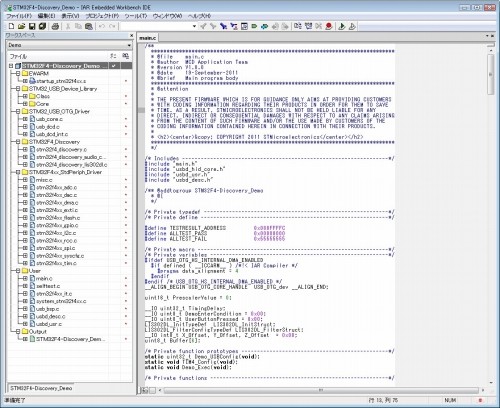
Task: Click the editor vertical scrollbar thumb
Action: click(490, 74)
